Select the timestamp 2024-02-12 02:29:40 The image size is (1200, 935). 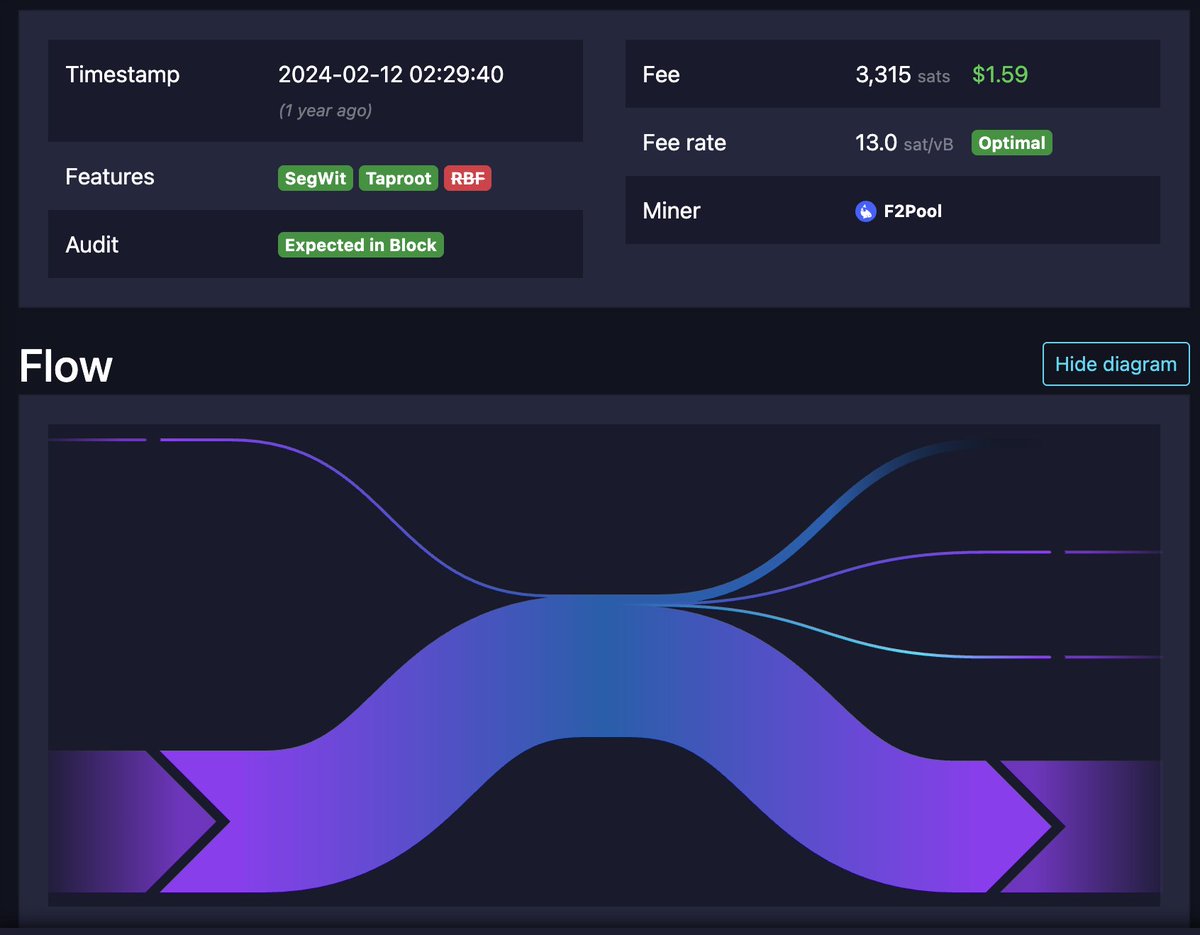coord(391,75)
